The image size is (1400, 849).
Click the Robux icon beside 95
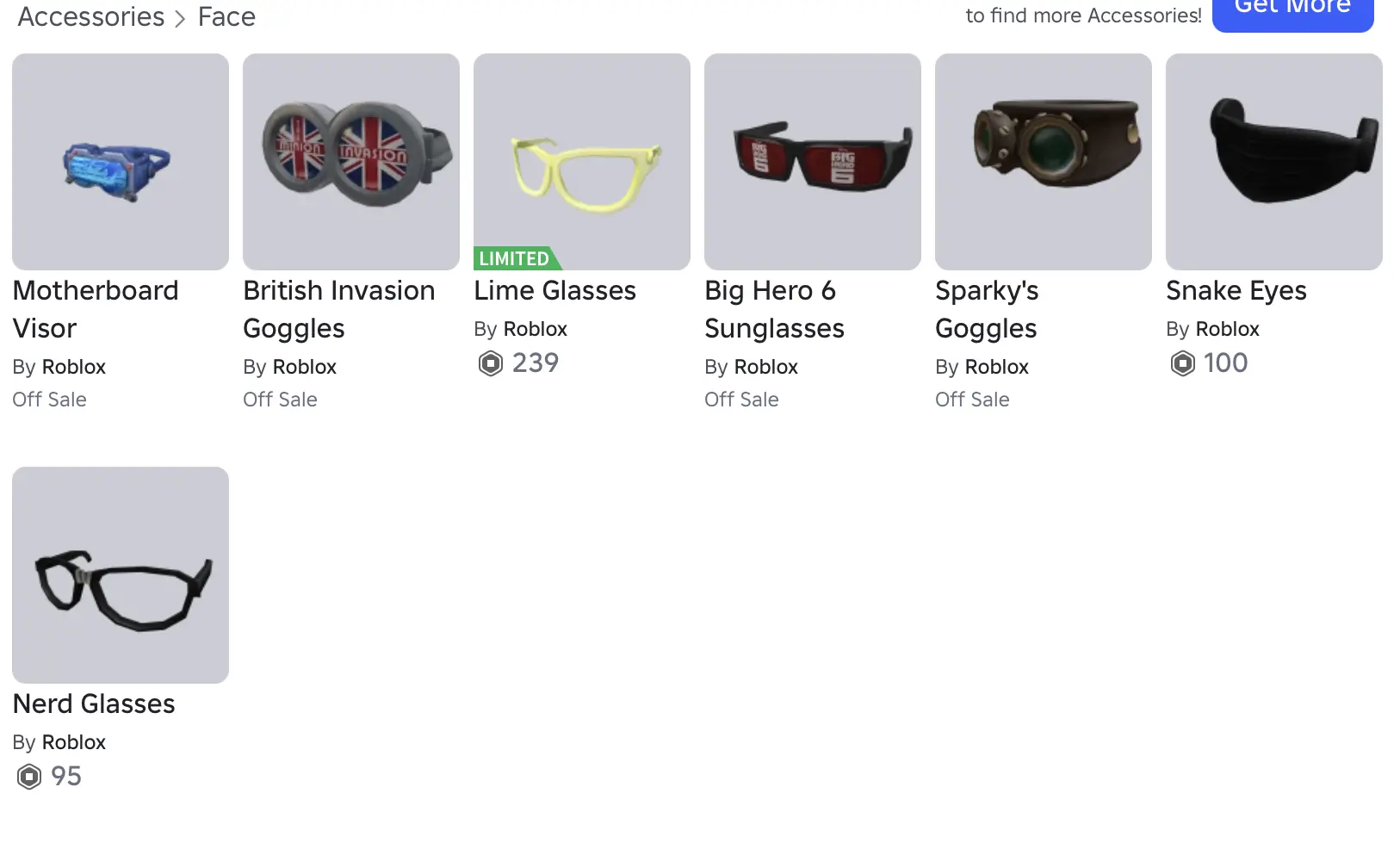tap(29, 777)
